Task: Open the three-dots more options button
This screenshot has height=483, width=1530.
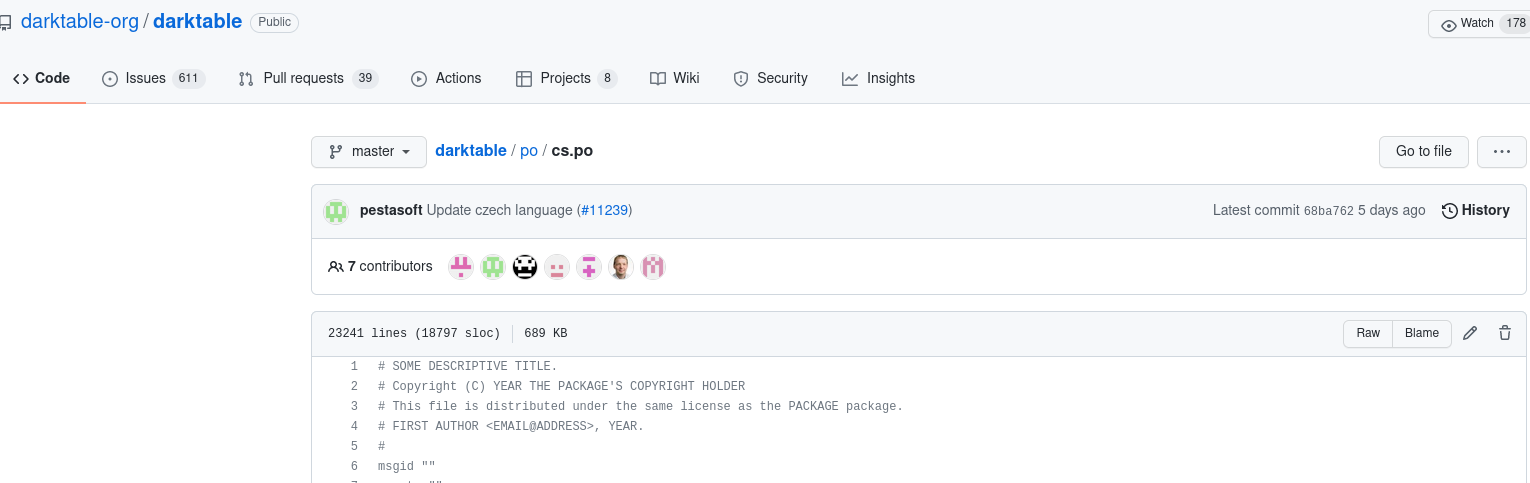Action: point(1501,152)
